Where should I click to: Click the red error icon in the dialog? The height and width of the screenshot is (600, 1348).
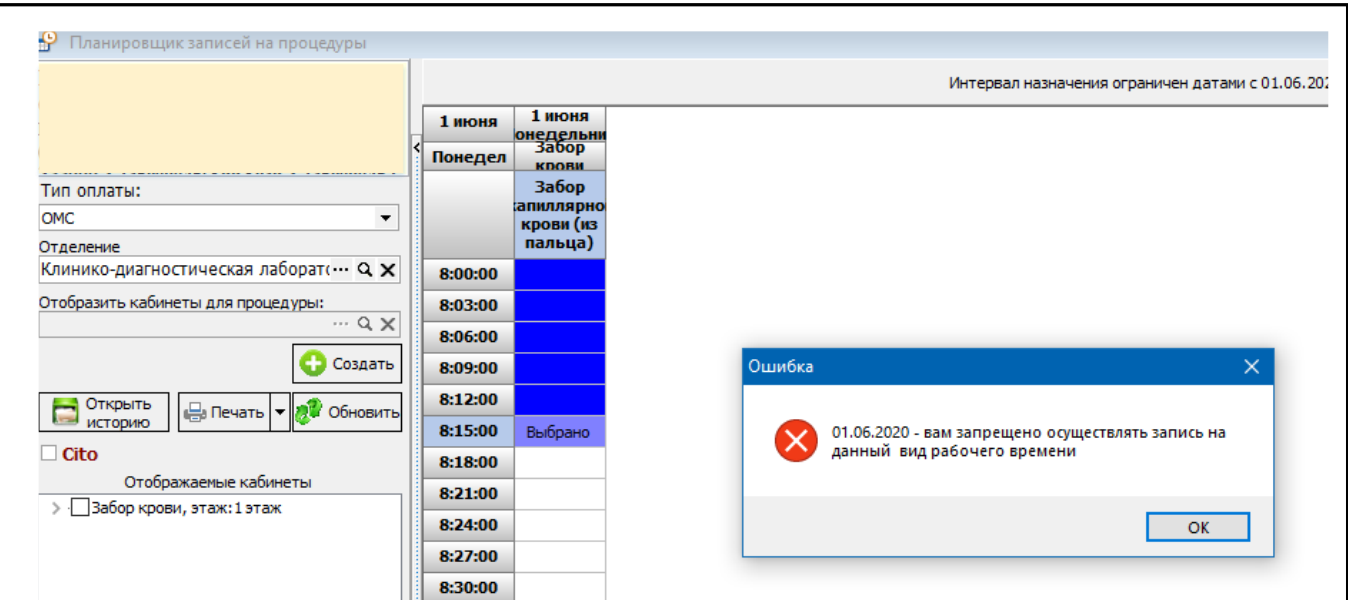[796, 441]
